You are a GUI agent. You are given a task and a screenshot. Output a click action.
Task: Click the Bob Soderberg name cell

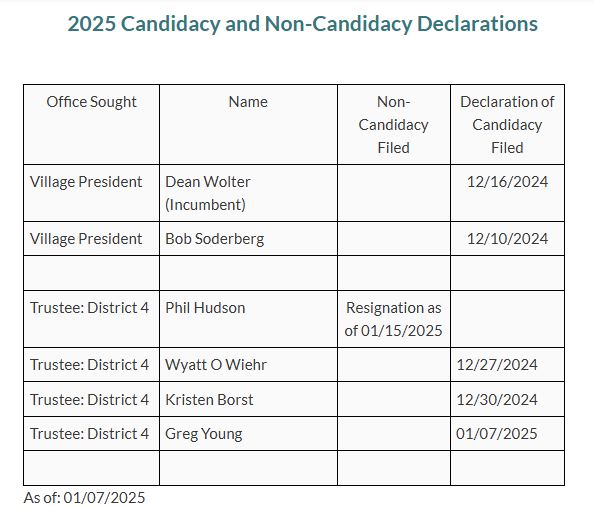249,239
